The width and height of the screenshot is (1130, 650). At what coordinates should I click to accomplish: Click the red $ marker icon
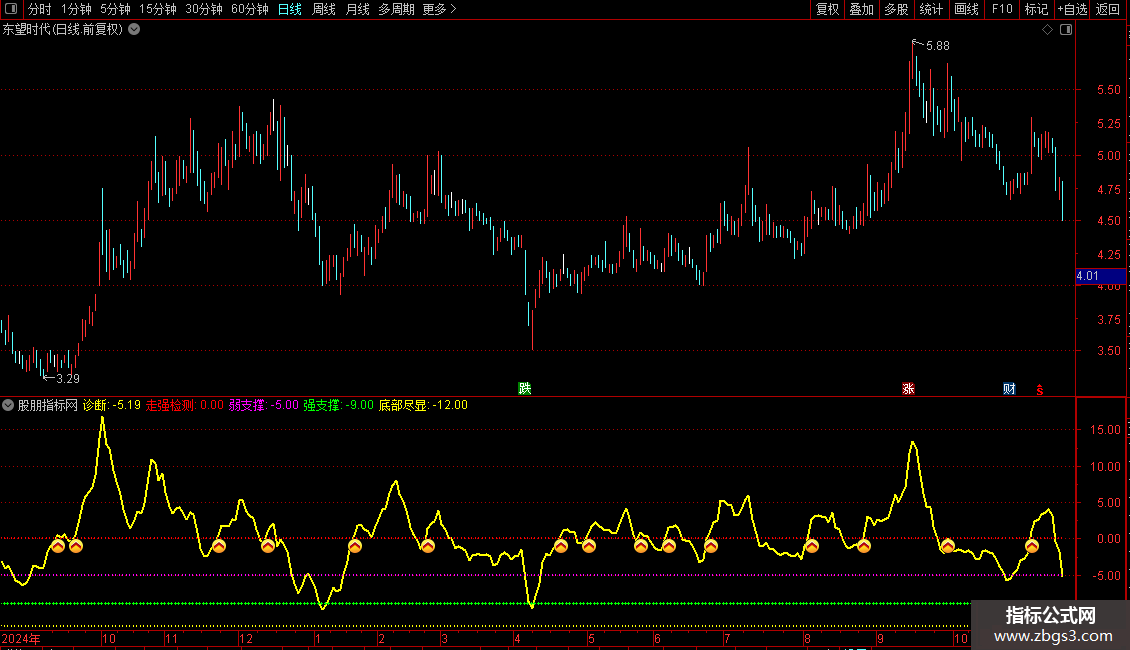tap(1039, 389)
